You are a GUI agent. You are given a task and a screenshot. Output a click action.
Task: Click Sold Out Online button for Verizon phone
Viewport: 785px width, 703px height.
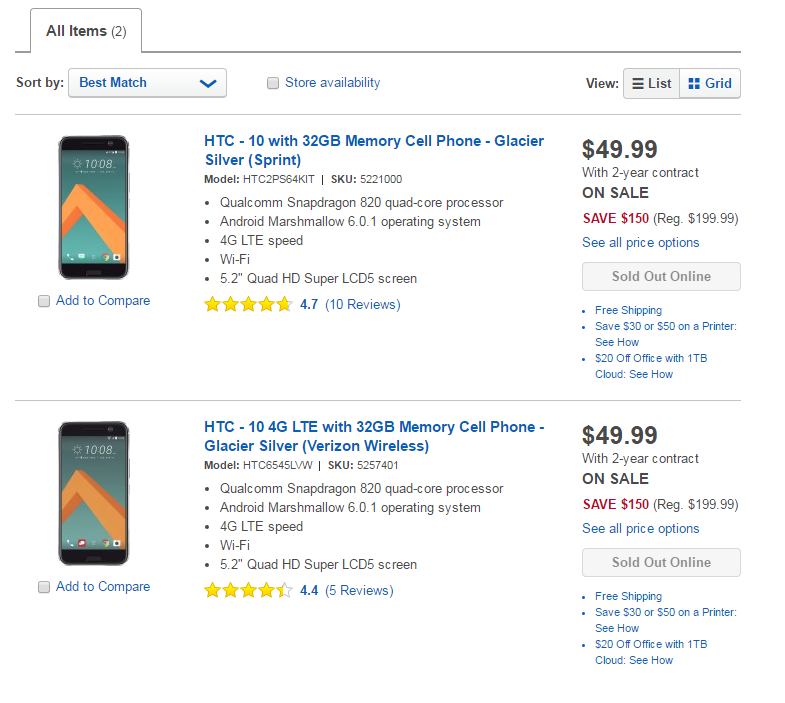point(661,562)
